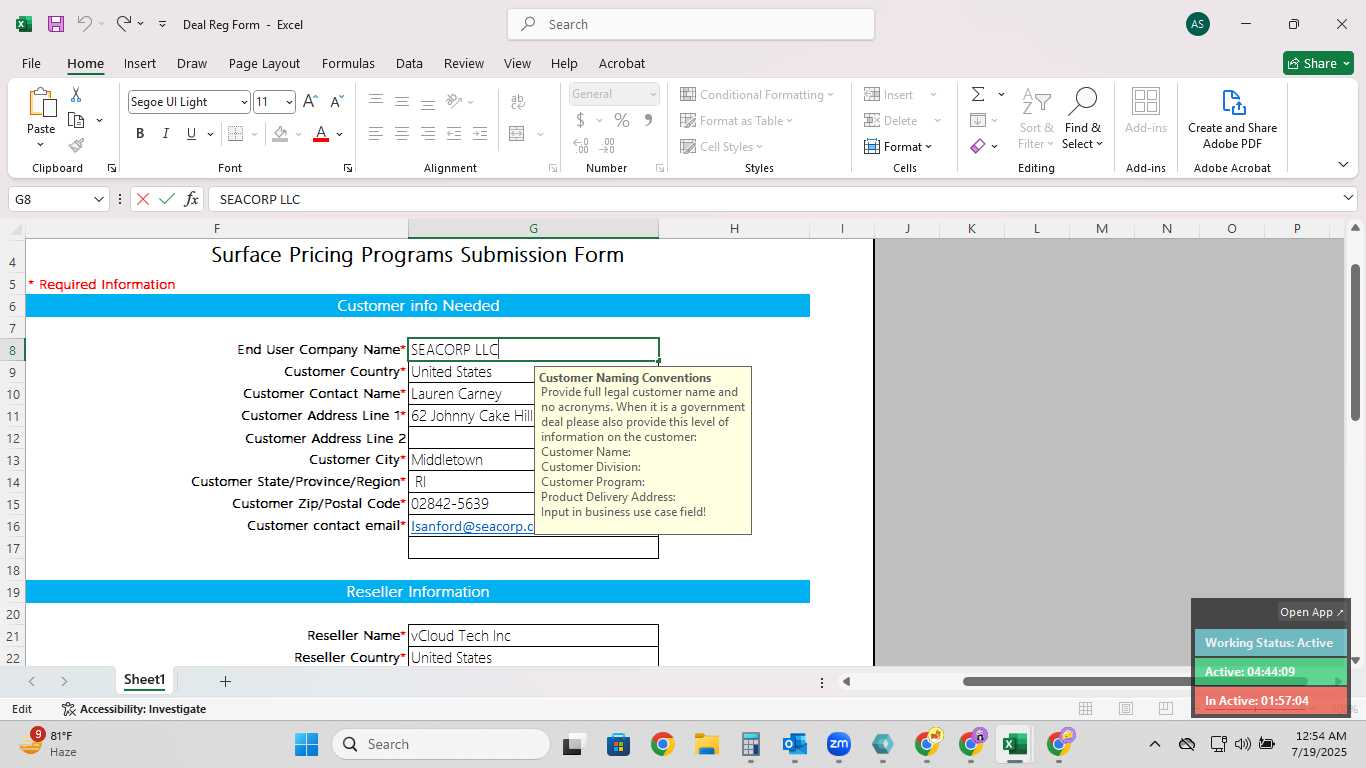Screen dimensions: 1366x768
Task: Open font color dropdown arrow
Action: 340,133
